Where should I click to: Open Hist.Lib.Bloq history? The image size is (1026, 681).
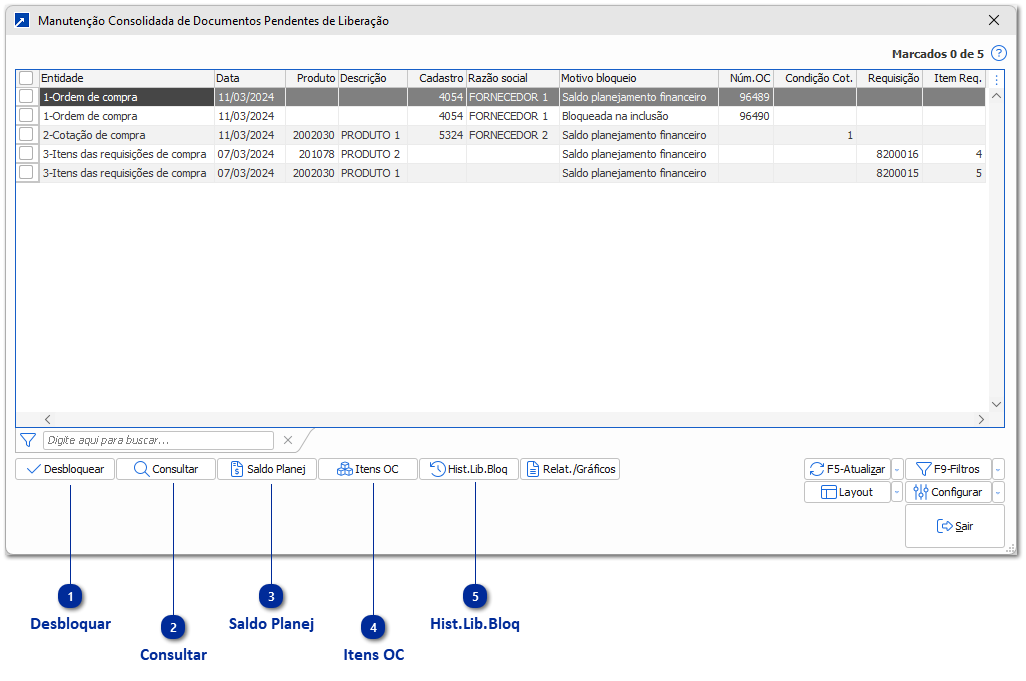point(469,469)
